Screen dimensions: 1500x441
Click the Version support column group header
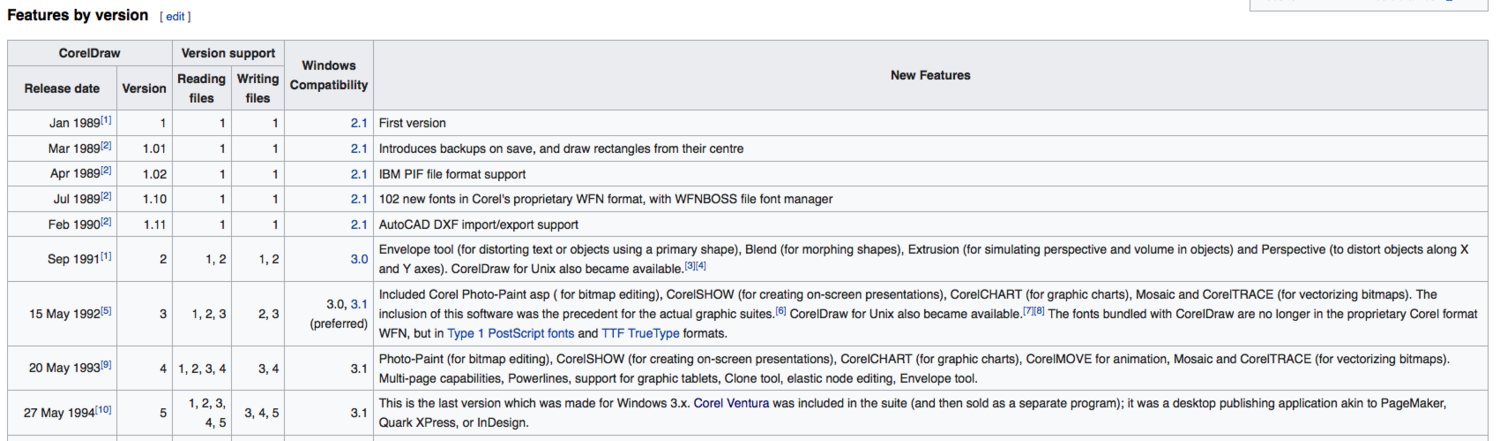pyautogui.click(x=228, y=53)
